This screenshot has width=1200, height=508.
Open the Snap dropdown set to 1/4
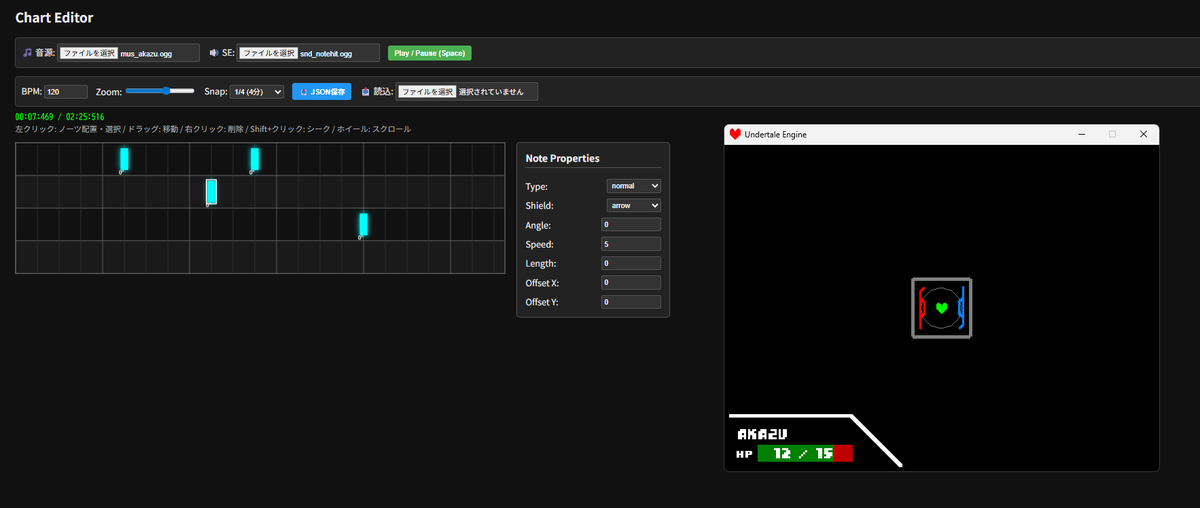click(257, 92)
